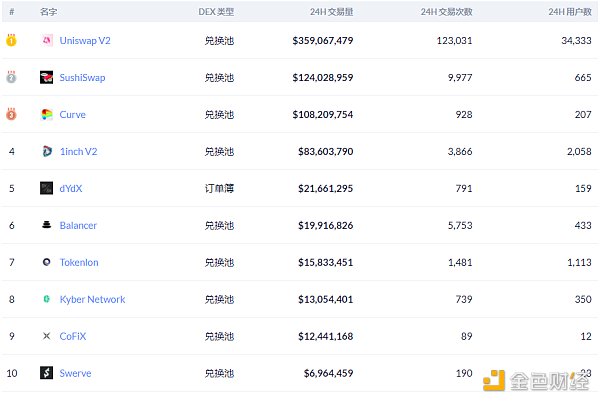Click the Kyber Network green logo icon
This screenshot has width=600, height=402.
(47, 299)
